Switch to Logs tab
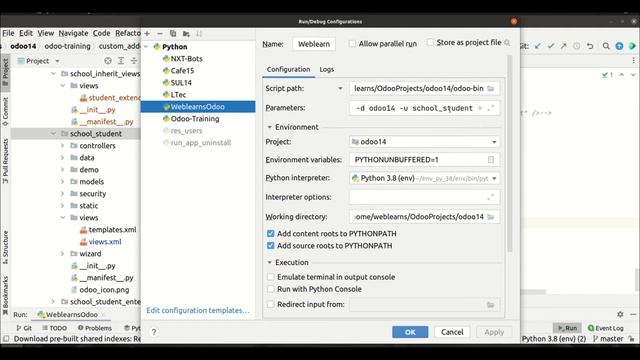This screenshot has height=360, width=640. (x=327, y=69)
